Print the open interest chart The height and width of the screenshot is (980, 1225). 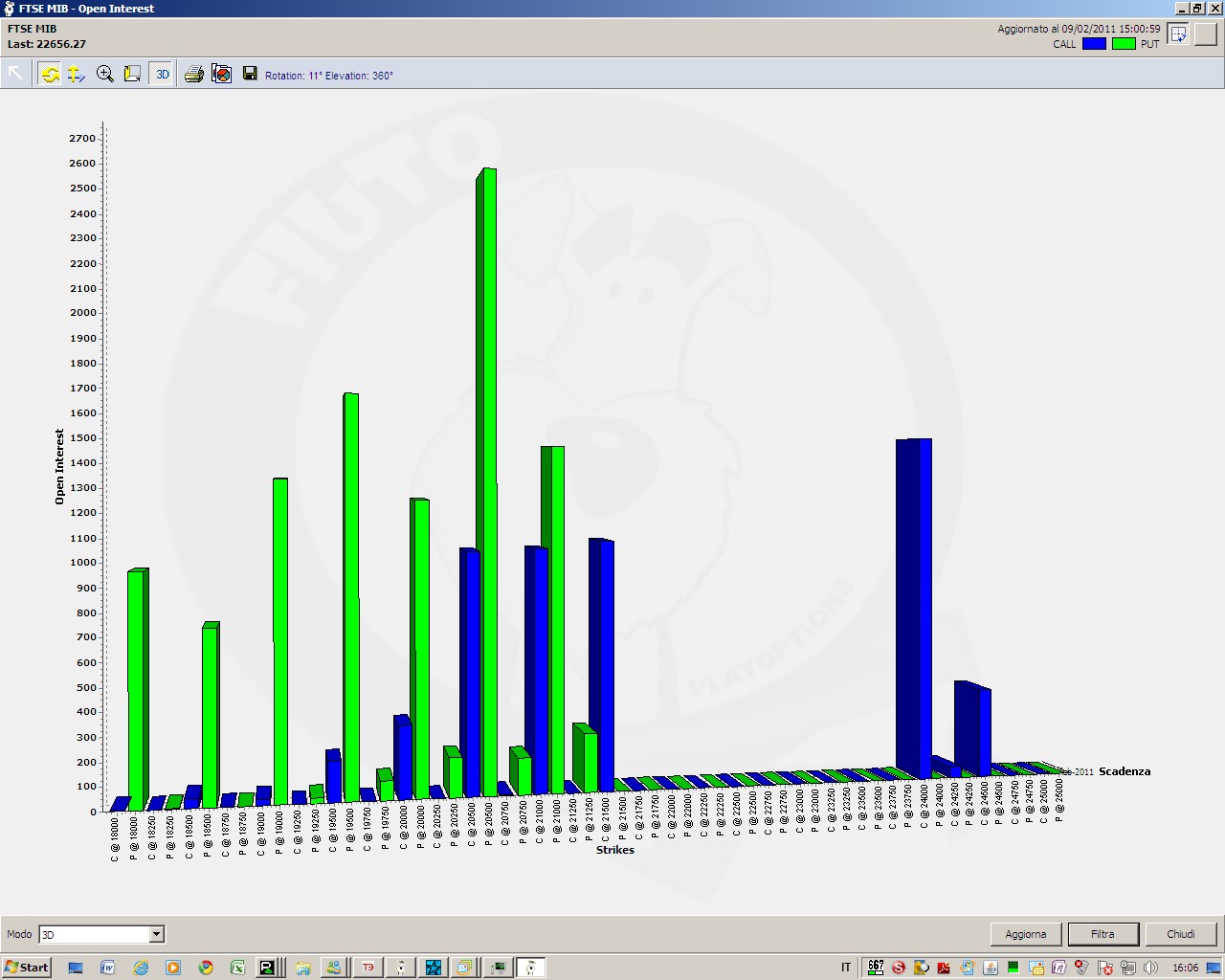coord(194,74)
